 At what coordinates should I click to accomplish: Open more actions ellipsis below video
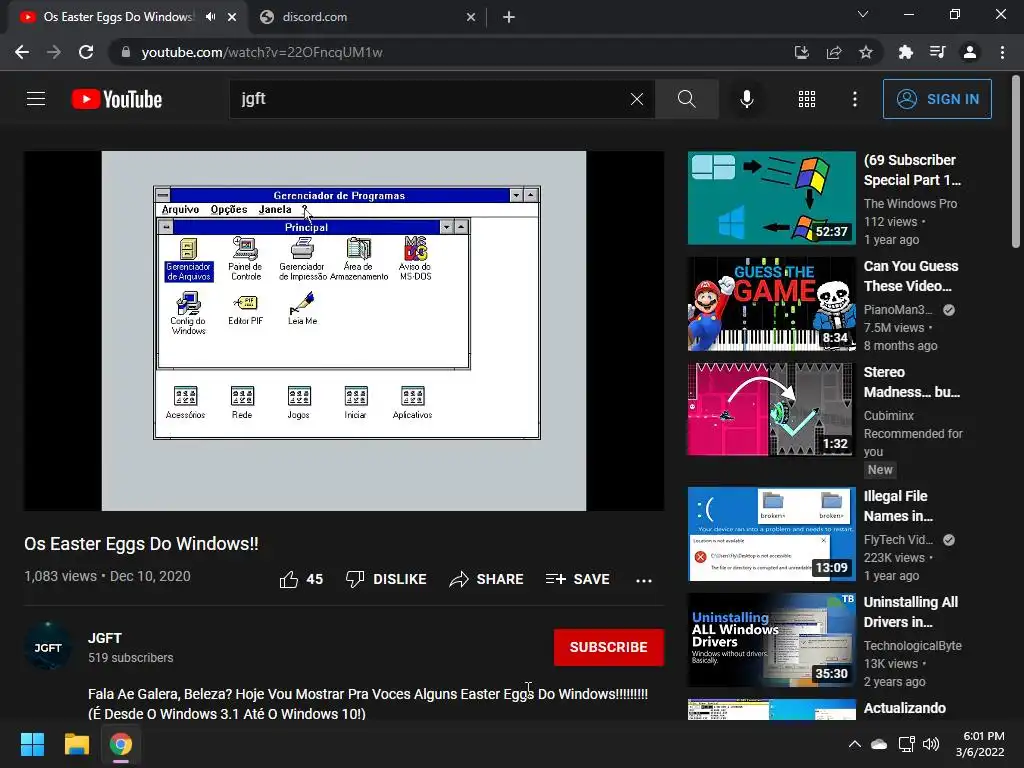click(x=644, y=580)
